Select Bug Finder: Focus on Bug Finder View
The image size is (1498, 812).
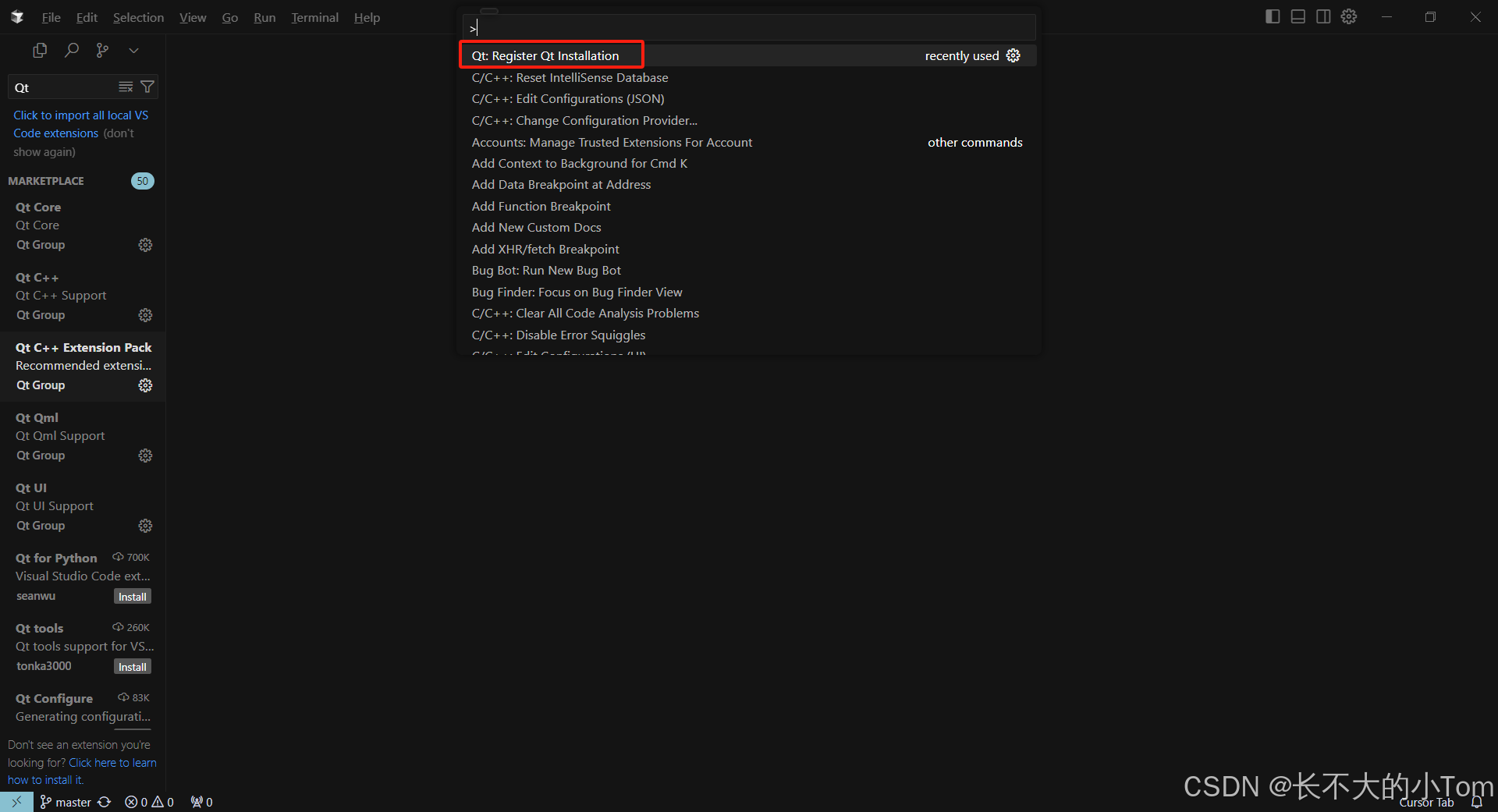[747, 292]
